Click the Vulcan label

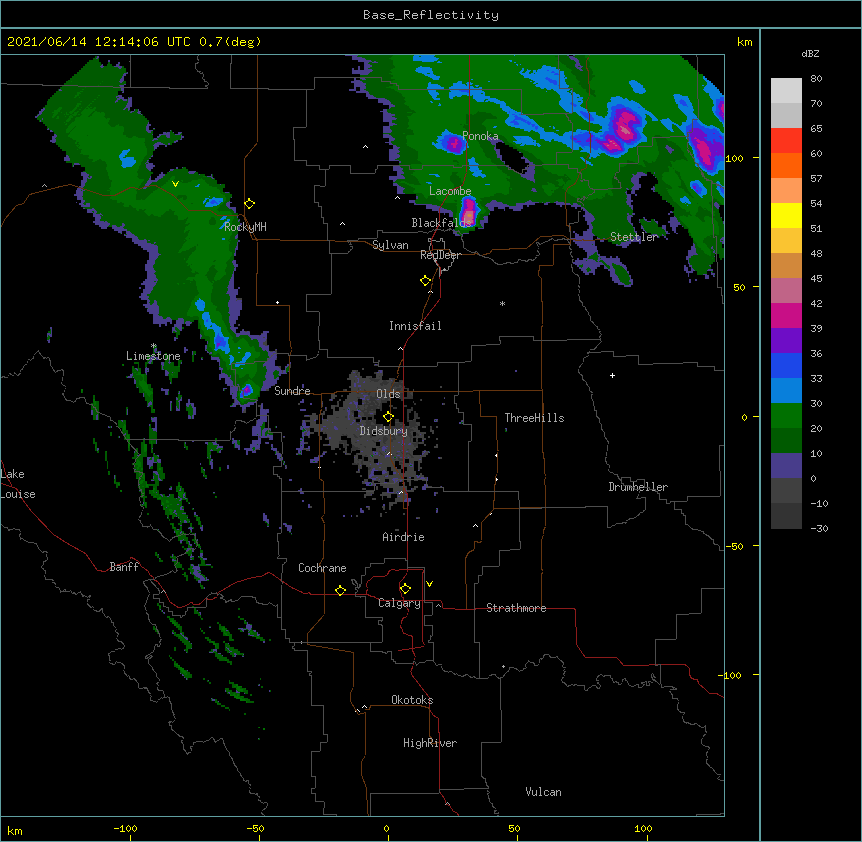coord(543,792)
